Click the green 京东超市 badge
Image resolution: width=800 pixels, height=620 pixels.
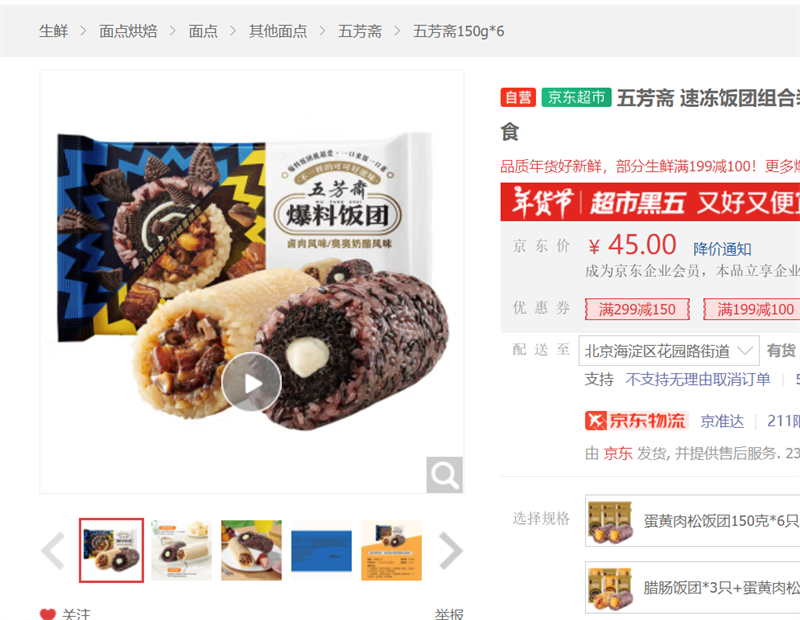point(577,97)
